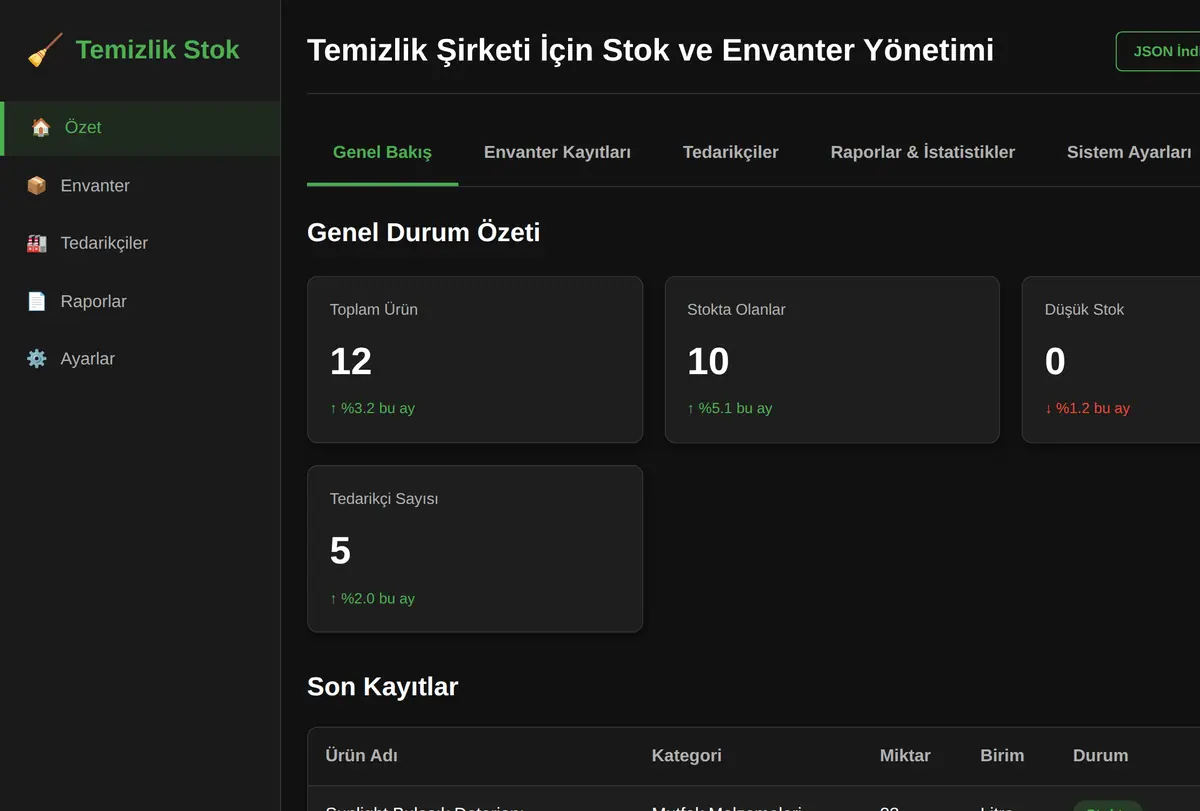This screenshot has width=1200, height=811.
Task: Click the value 10 in Stokta Olanlar
Action: (x=708, y=361)
